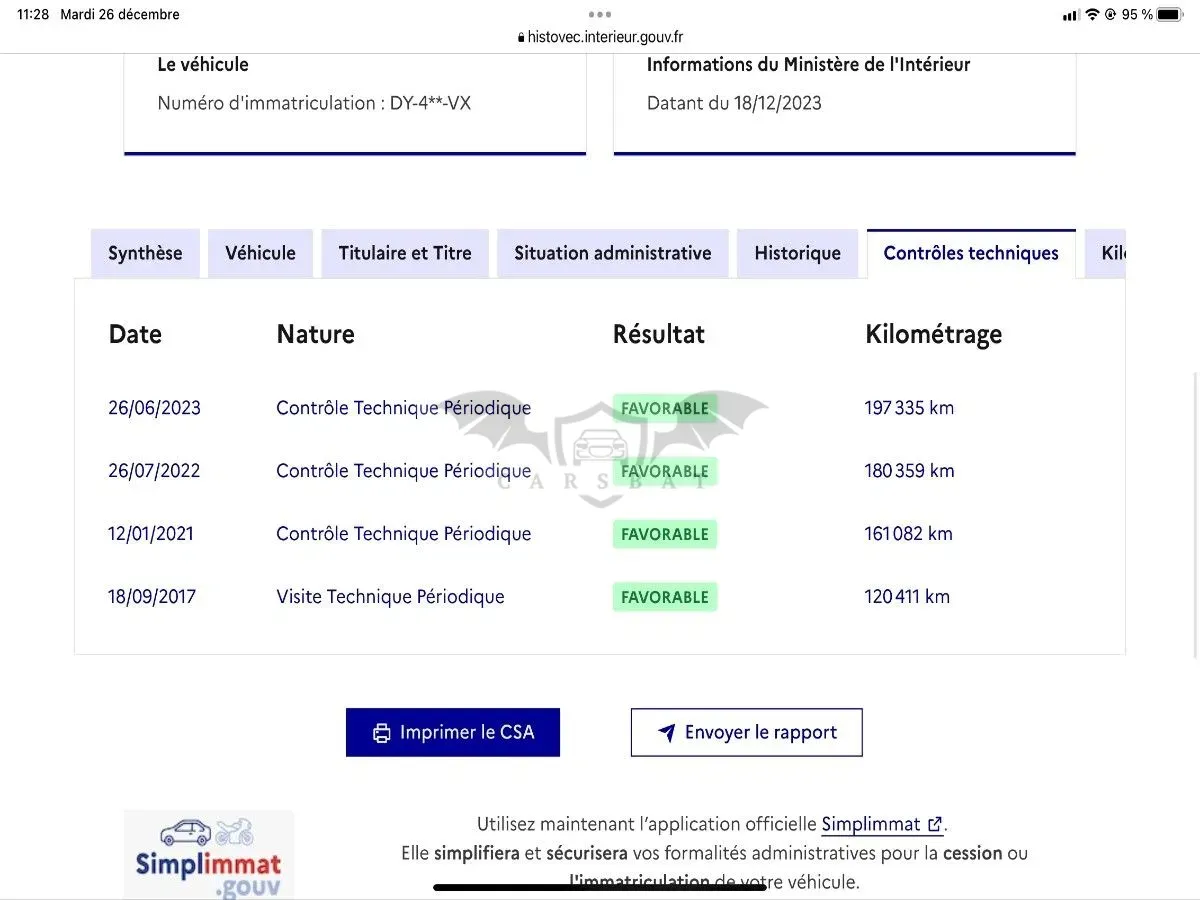Open the Véhicule tab
Screen dimensions: 1200x900
[260, 253]
